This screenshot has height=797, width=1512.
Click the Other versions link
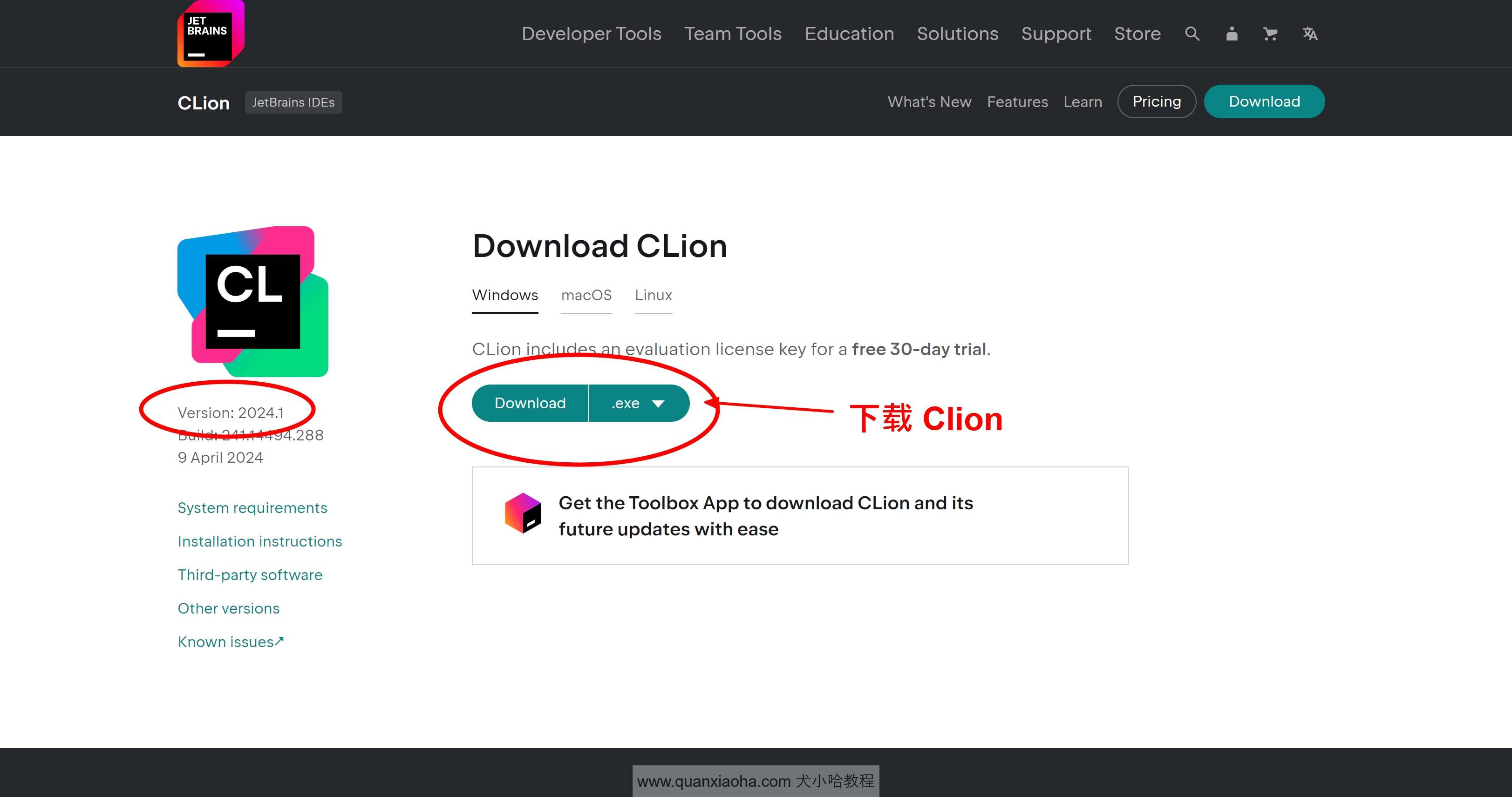(228, 607)
